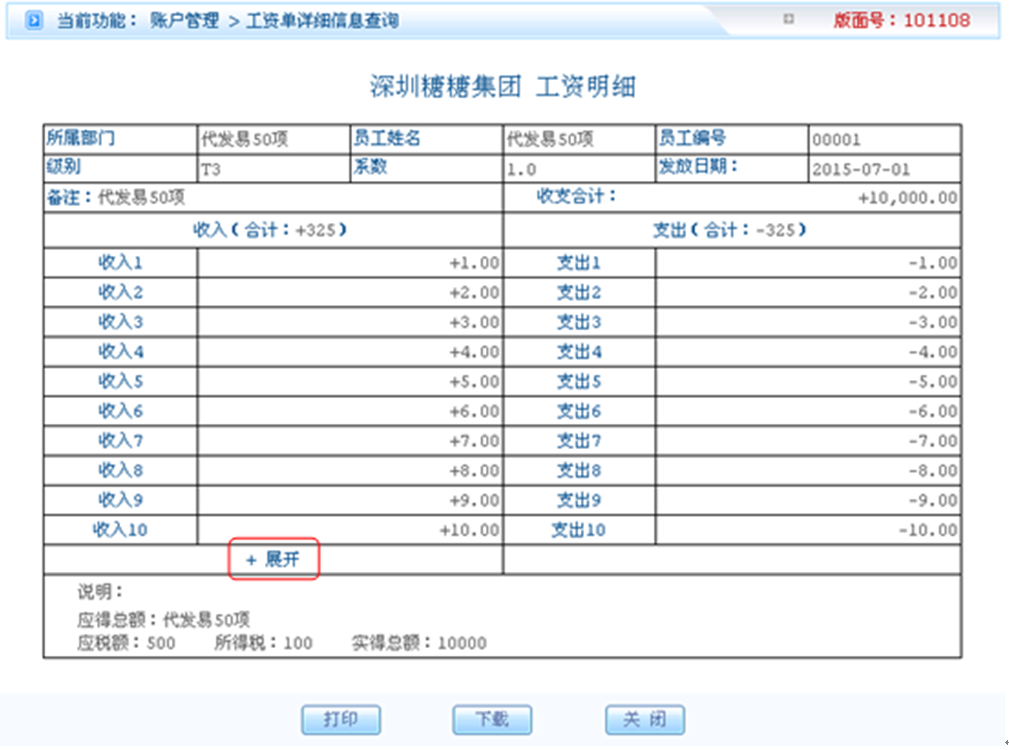Select 工资单详细信息查询 in the breadcrumb
1009x750 pixels.
point(323,21)
